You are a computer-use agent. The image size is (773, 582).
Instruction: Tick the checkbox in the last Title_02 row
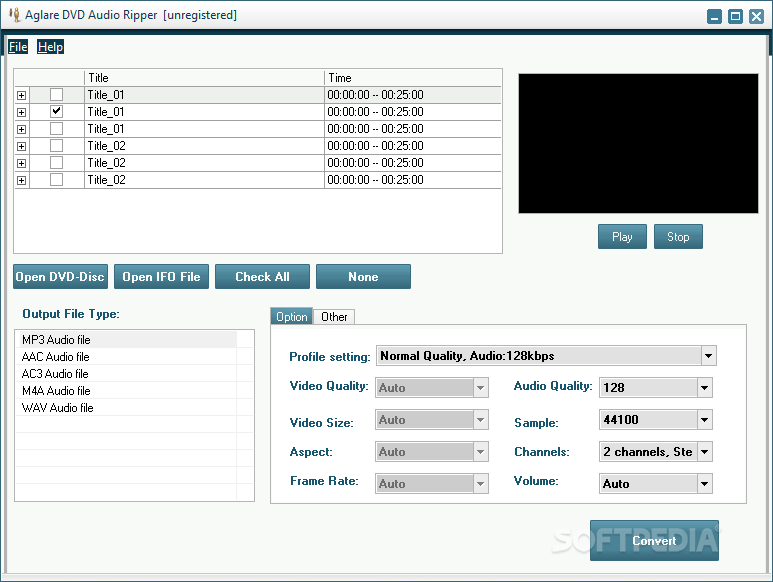57,180
